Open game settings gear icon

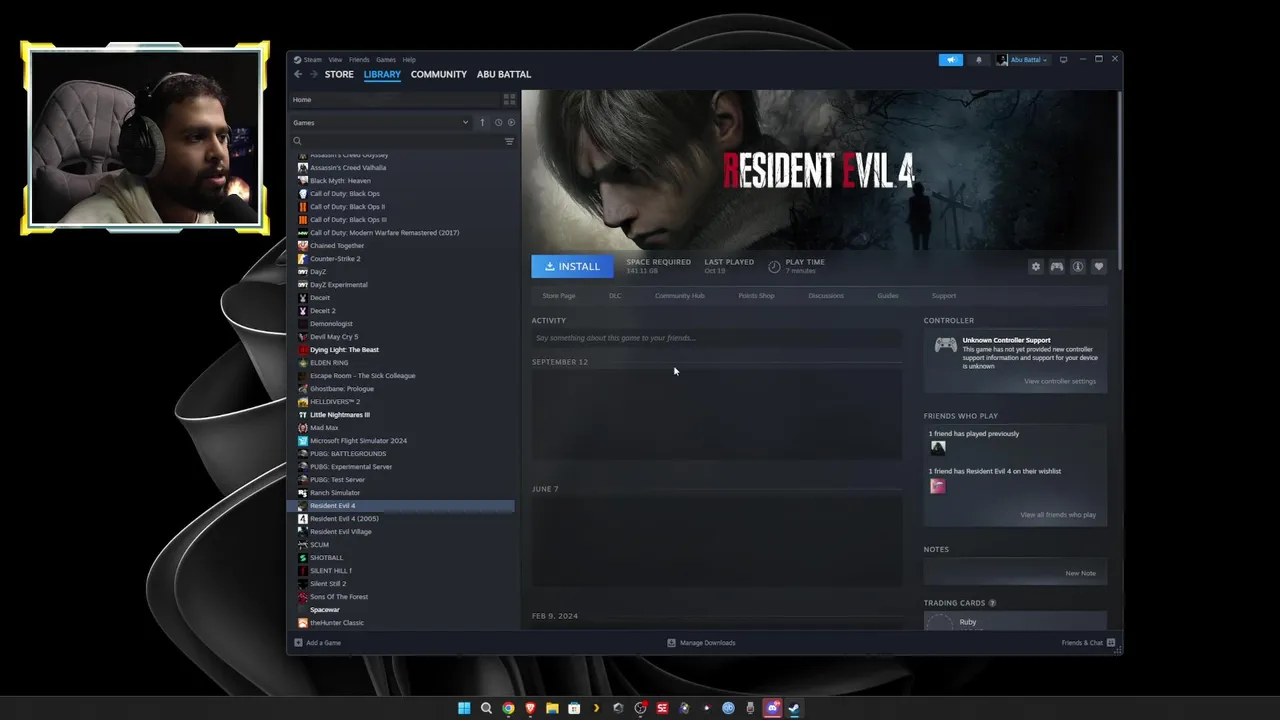click(x=1036, y=266)
